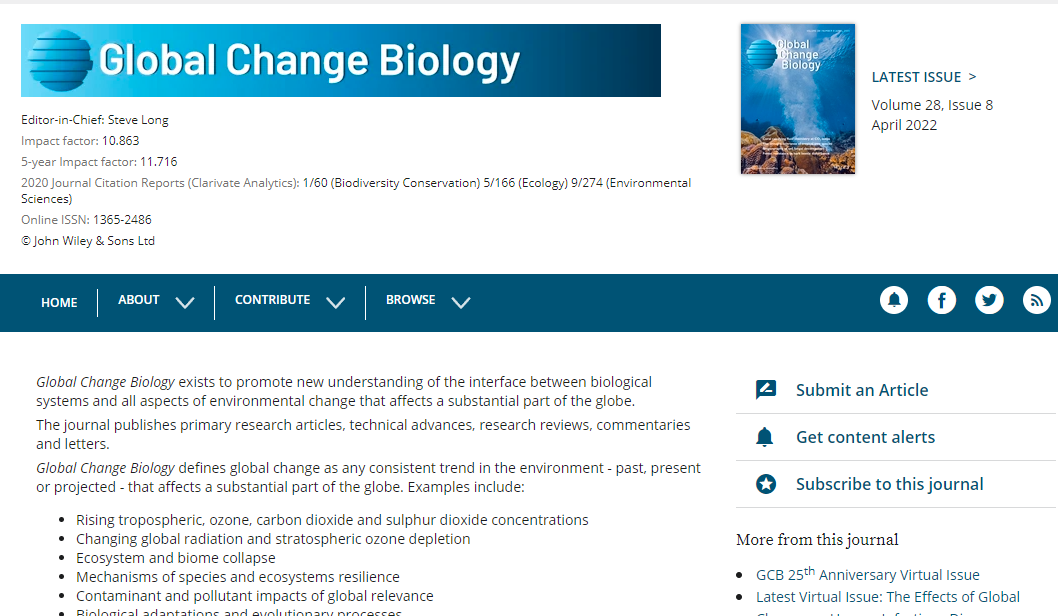This screenshot has width=1058, height=616.
Task: Click the bell icon beside Get content alerts
Action: [x=765, y=437]
